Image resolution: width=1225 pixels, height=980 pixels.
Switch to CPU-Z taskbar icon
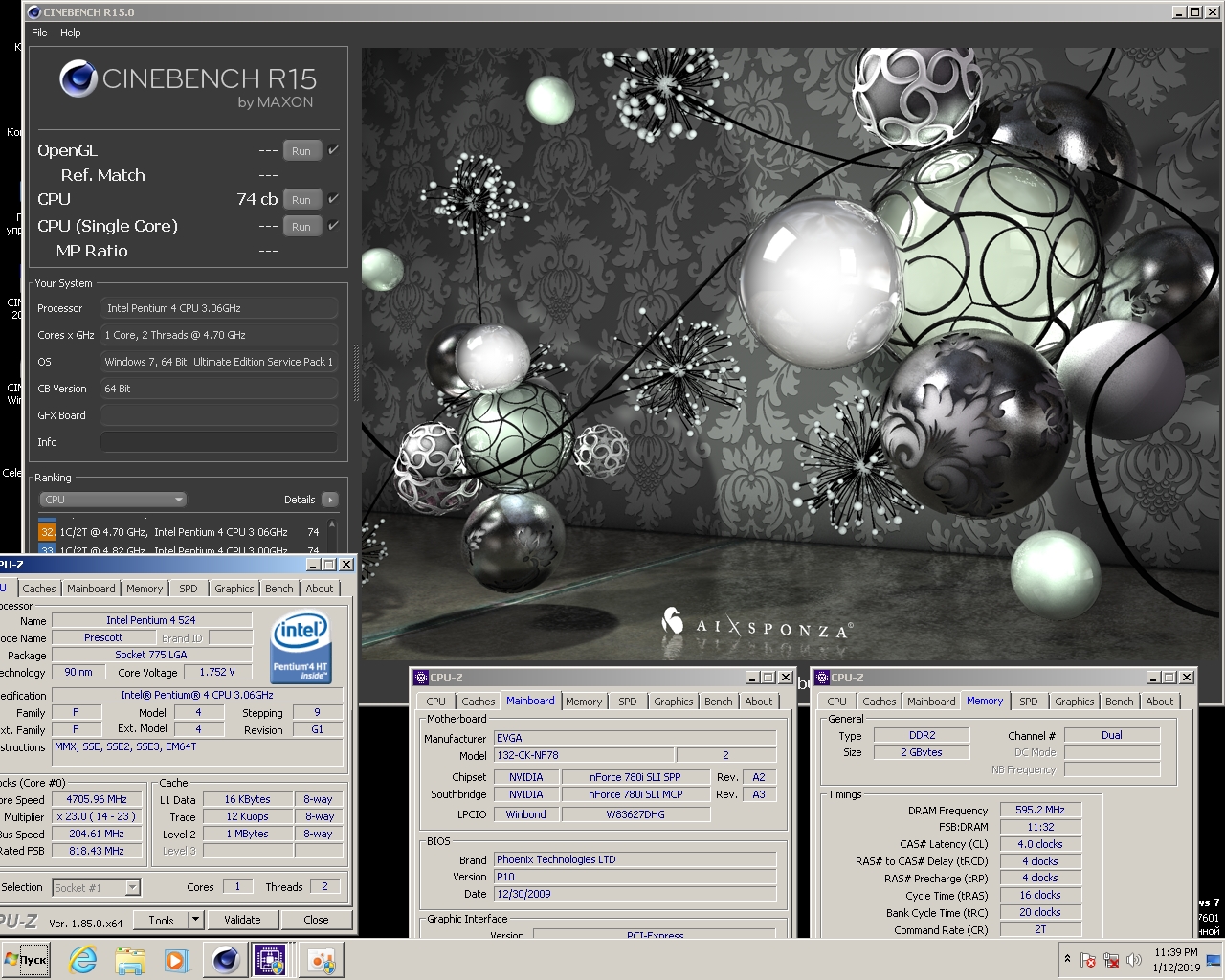pos(270,959)
